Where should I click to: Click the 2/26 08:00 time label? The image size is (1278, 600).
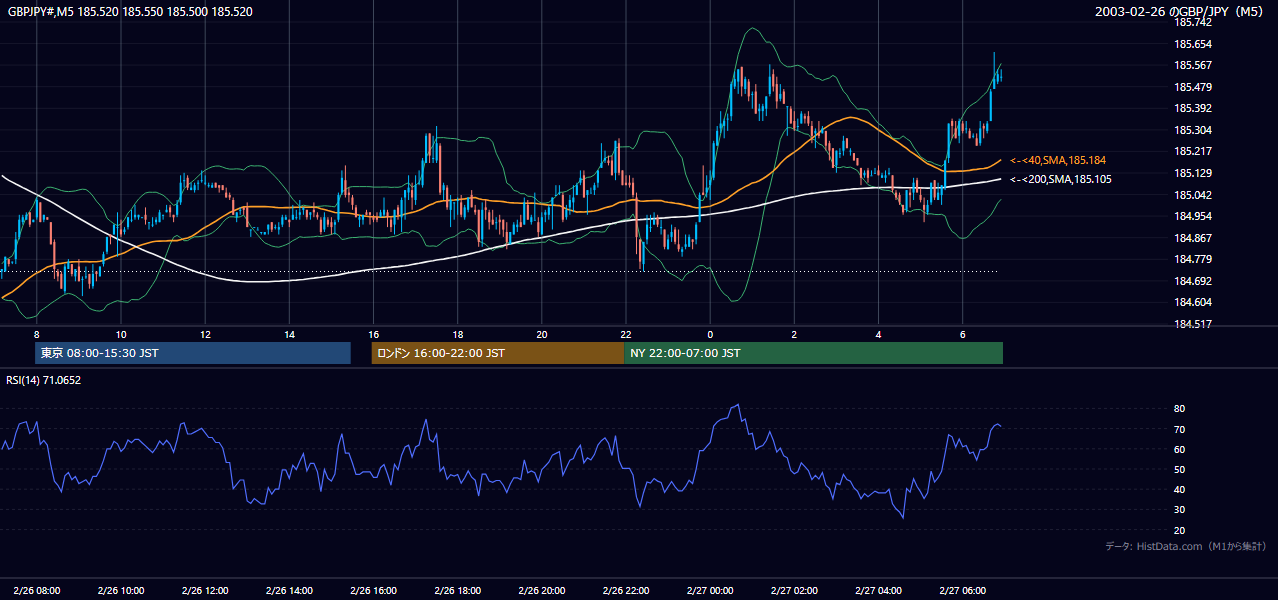(x=36, y=591)
